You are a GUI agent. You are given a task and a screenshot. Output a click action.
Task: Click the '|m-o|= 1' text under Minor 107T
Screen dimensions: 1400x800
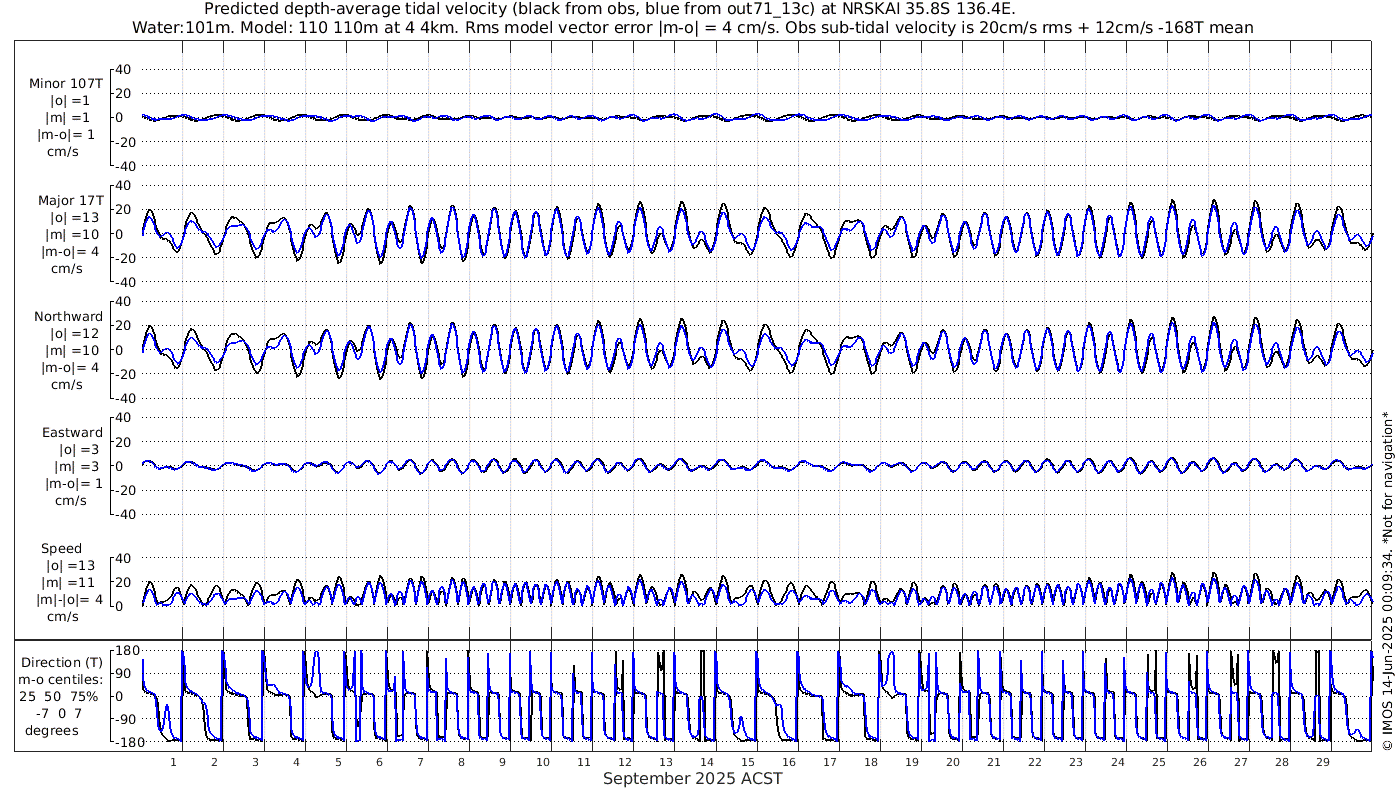click(66, 135)
